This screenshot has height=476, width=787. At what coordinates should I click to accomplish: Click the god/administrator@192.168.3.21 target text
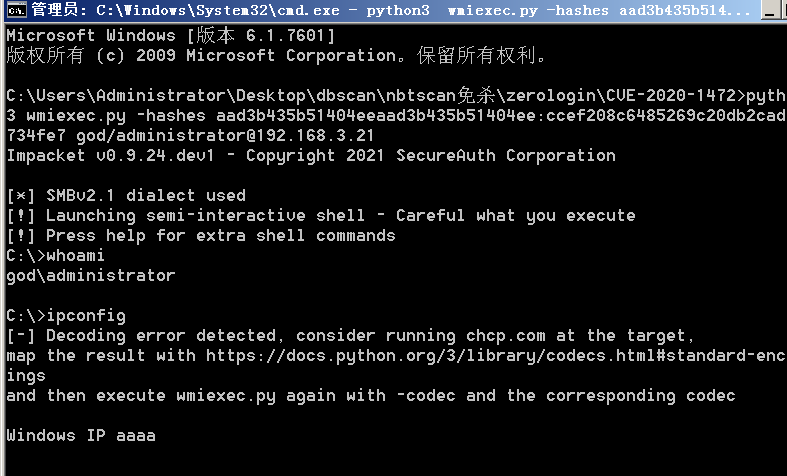click(x=225, y=136)
